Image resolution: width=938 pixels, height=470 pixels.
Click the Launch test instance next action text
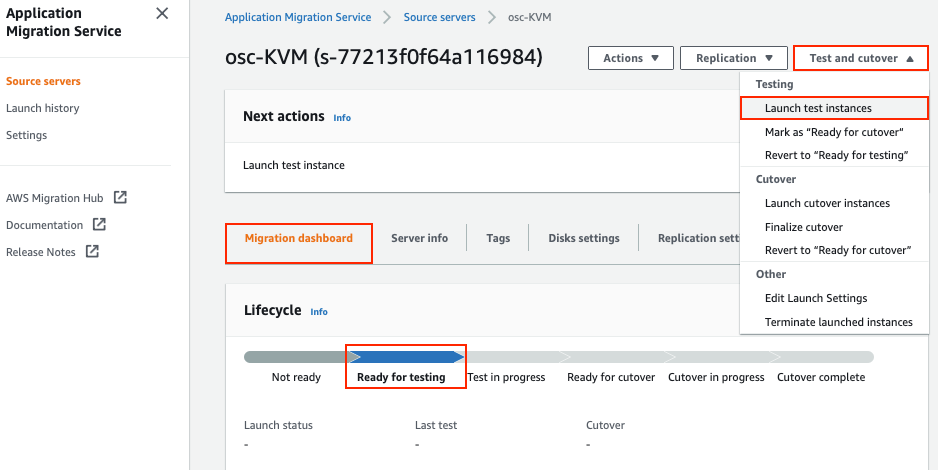pyautogui.click(x=294, y=165)
